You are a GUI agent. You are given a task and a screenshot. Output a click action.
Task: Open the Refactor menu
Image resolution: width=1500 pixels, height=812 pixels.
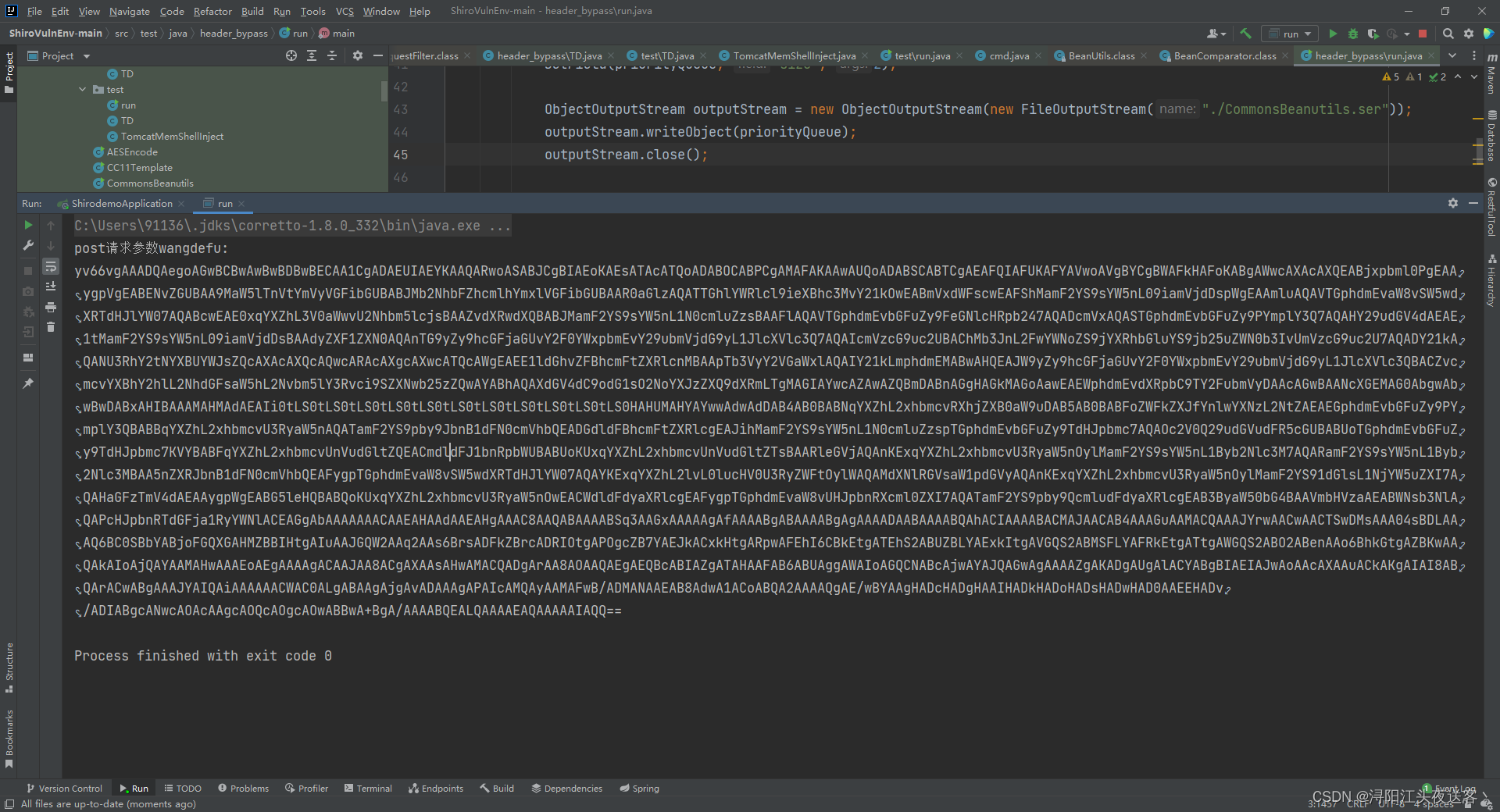pos(212,11)
